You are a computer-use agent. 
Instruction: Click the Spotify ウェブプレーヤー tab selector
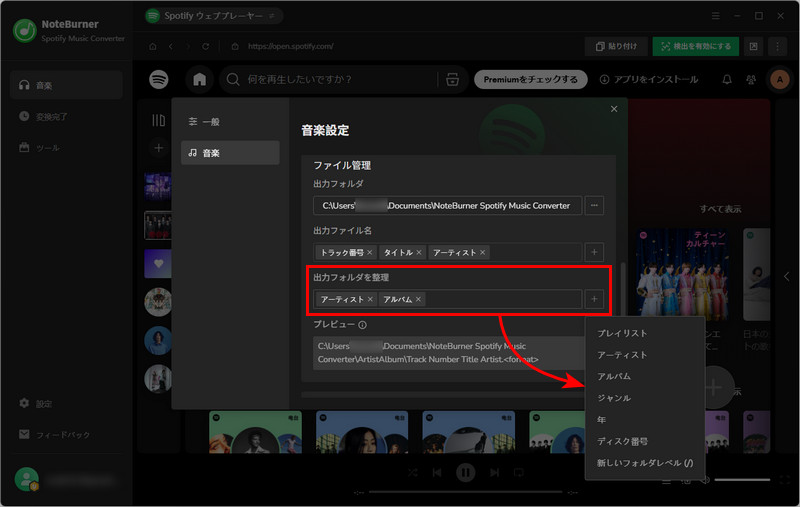pyautogui.click(x=212, y=16)
